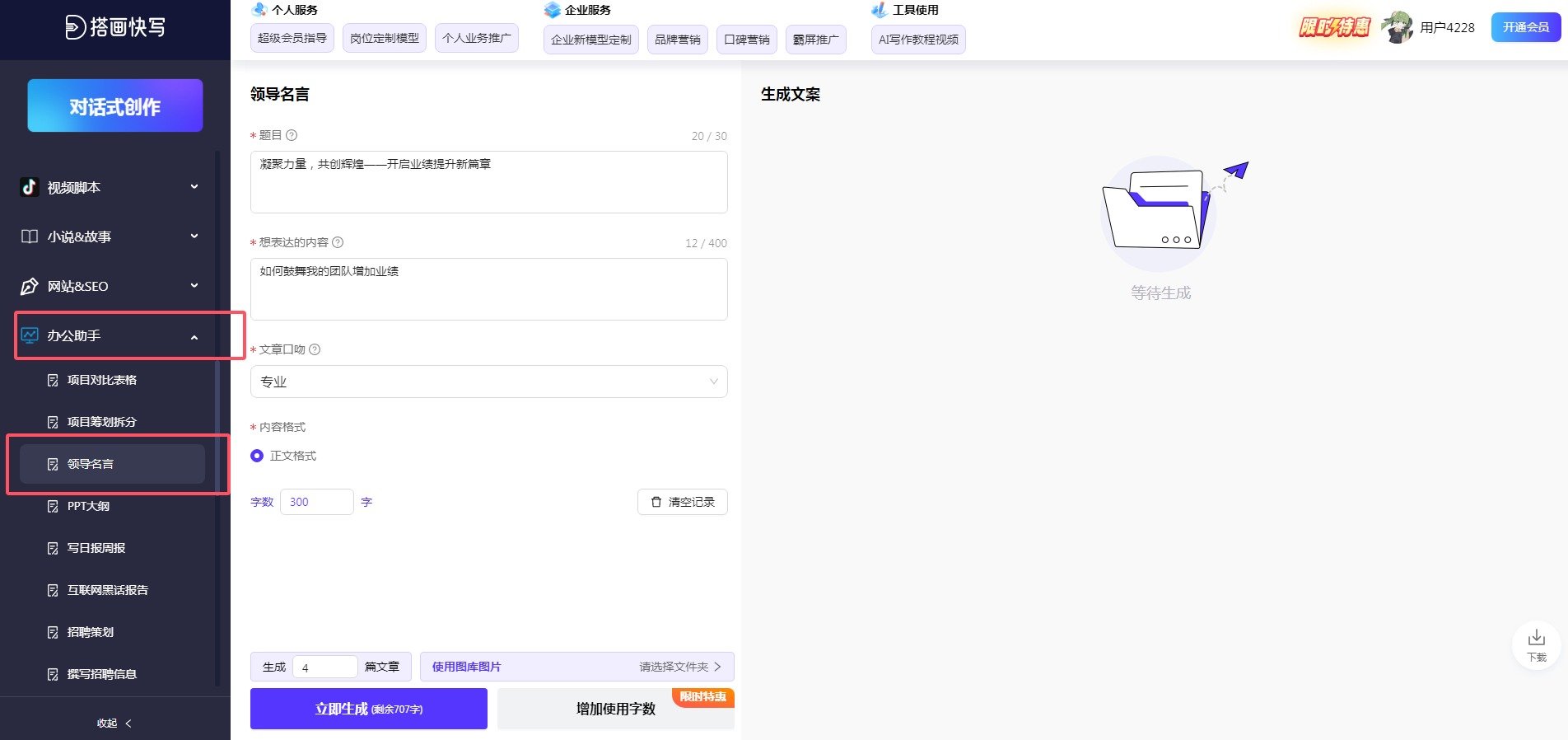
Task: Click the 个人服务 header icon
Action: (x=259, y=9)
